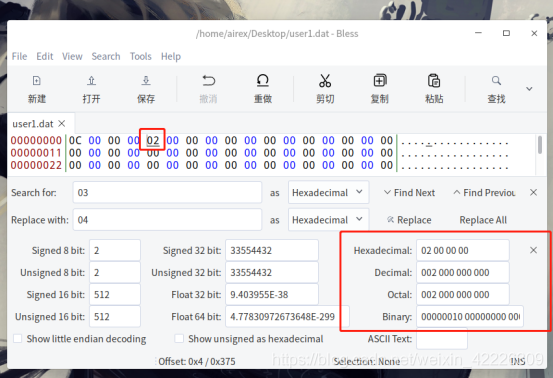Click the Replace All button

pyautogui.click(x=483, y=220)
